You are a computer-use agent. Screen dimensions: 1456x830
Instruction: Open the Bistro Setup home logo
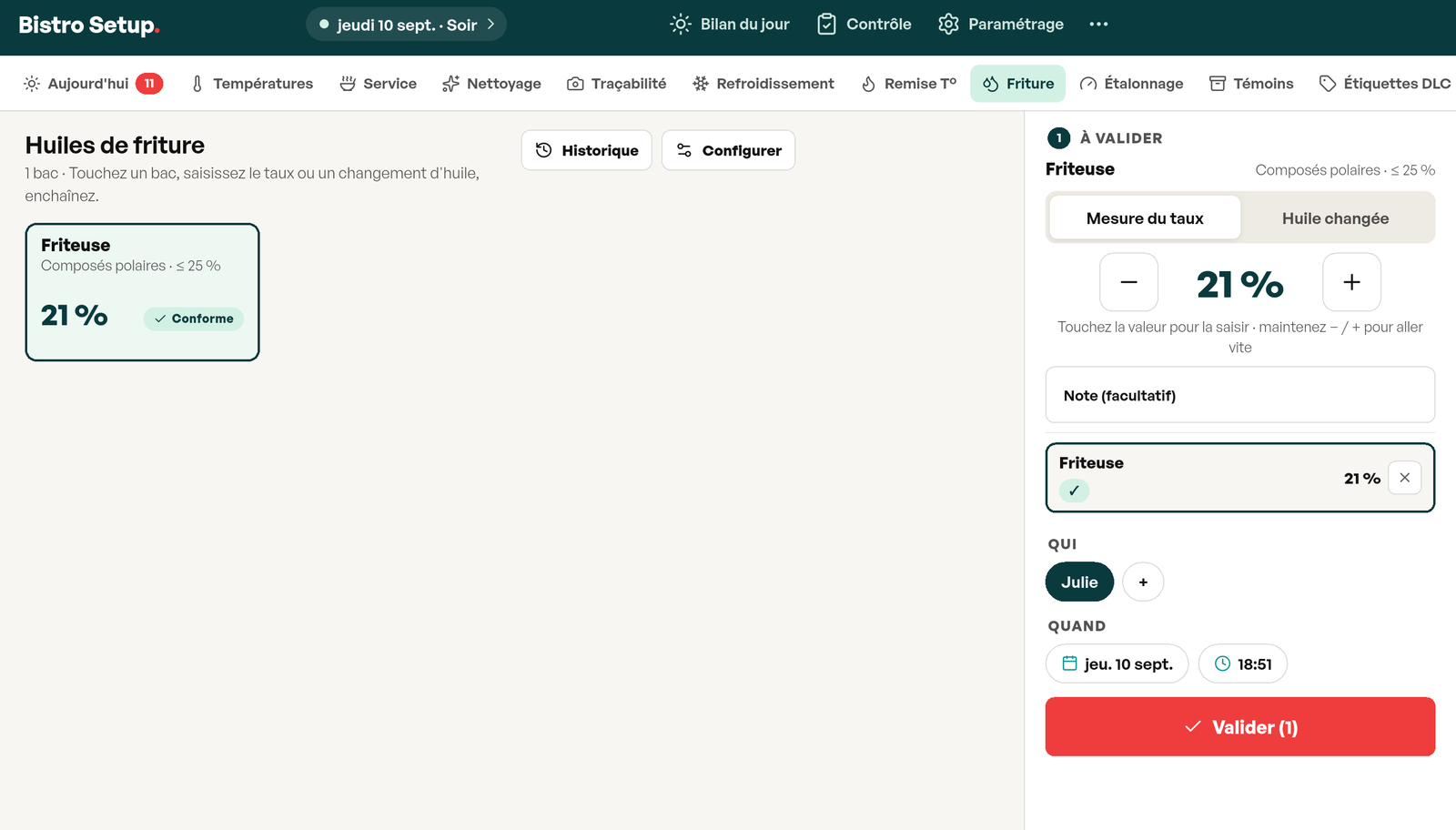(89, 25)
